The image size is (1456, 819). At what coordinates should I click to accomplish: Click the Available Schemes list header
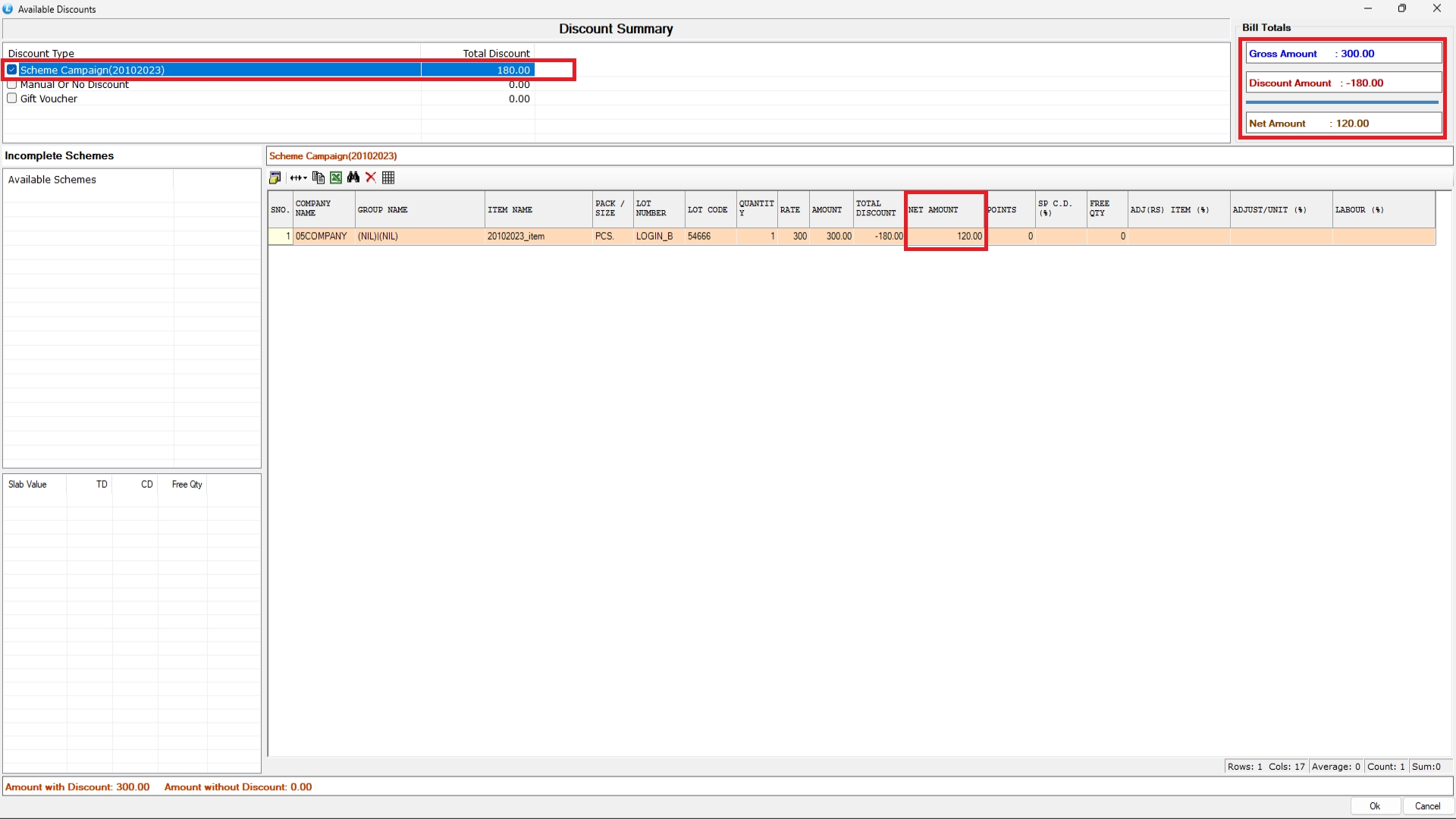52,180
